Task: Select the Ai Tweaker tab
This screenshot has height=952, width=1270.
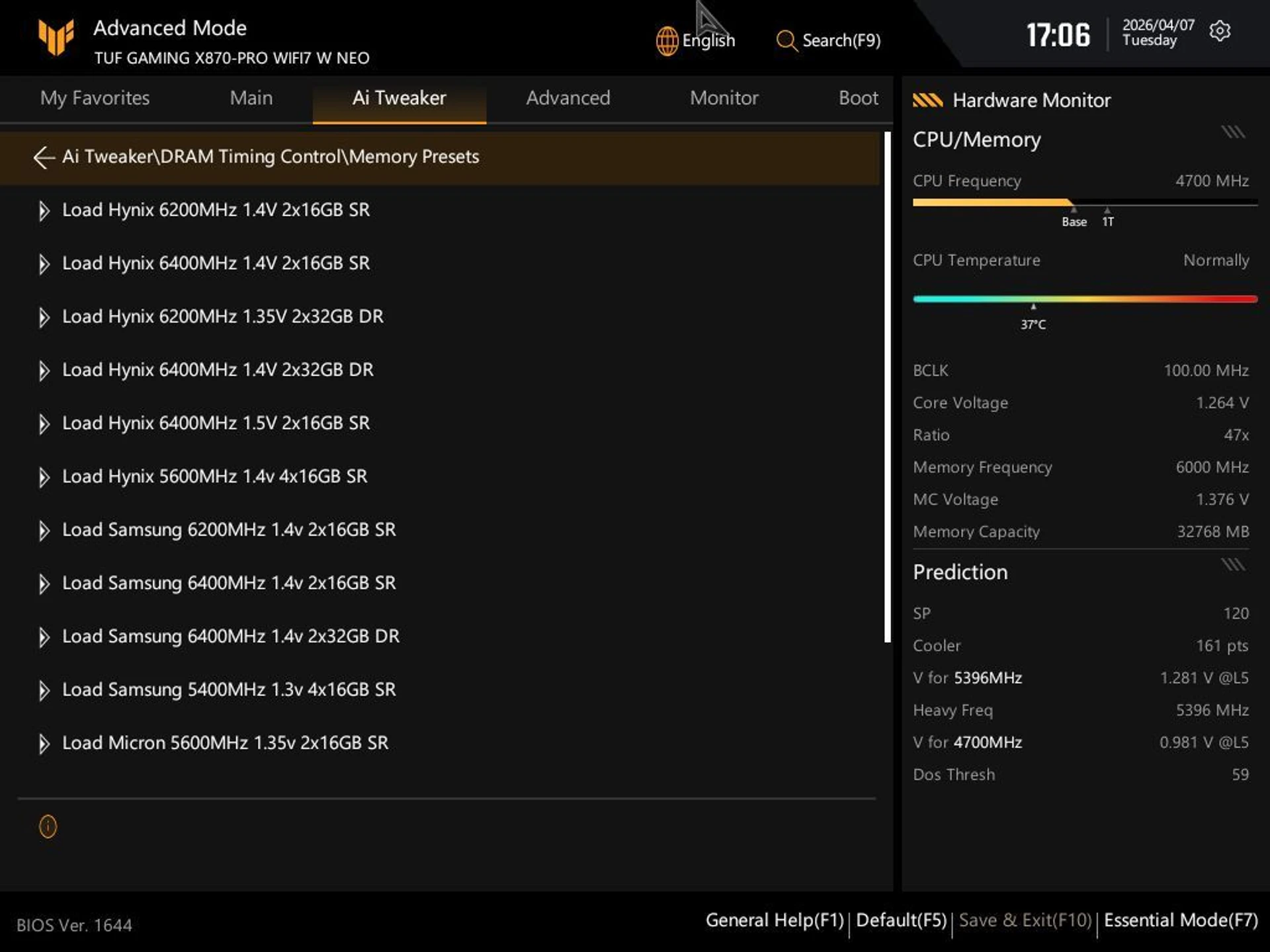Action: click(399, 98)
